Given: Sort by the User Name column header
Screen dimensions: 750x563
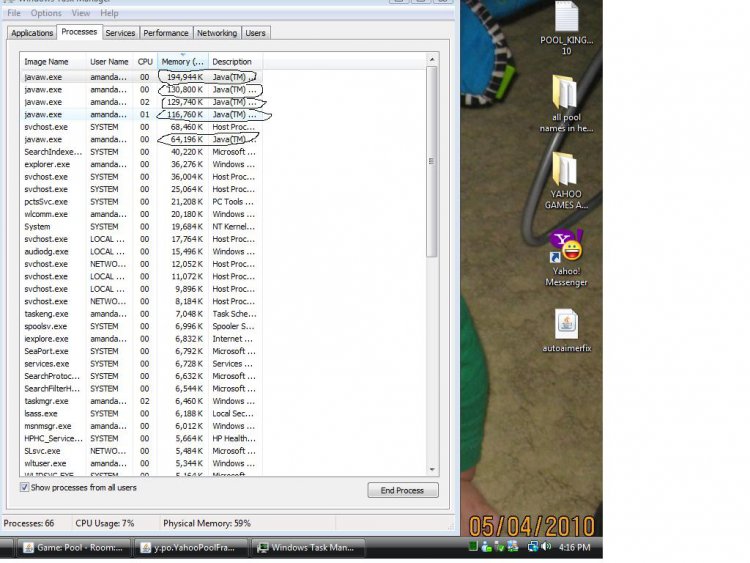Looking at the screenshot, I should [x=110, y=62].
